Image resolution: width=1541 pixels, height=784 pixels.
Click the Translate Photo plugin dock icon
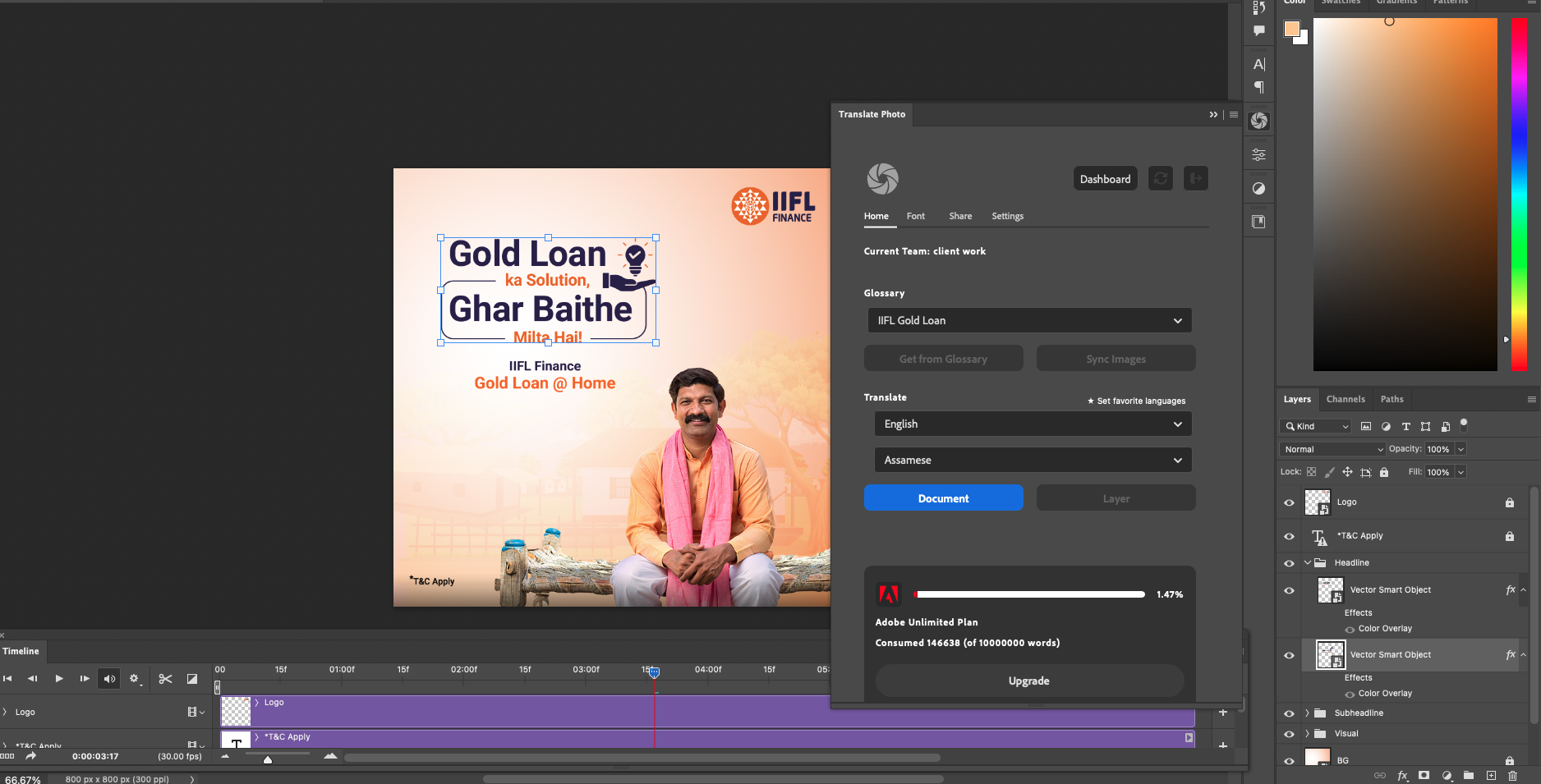tap(1258, 121)
